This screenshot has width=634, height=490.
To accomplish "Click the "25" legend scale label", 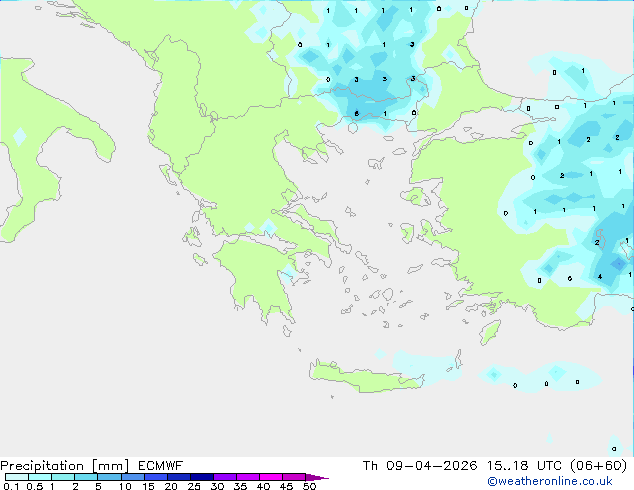I will pyautogui.click(x=194, y=486).
